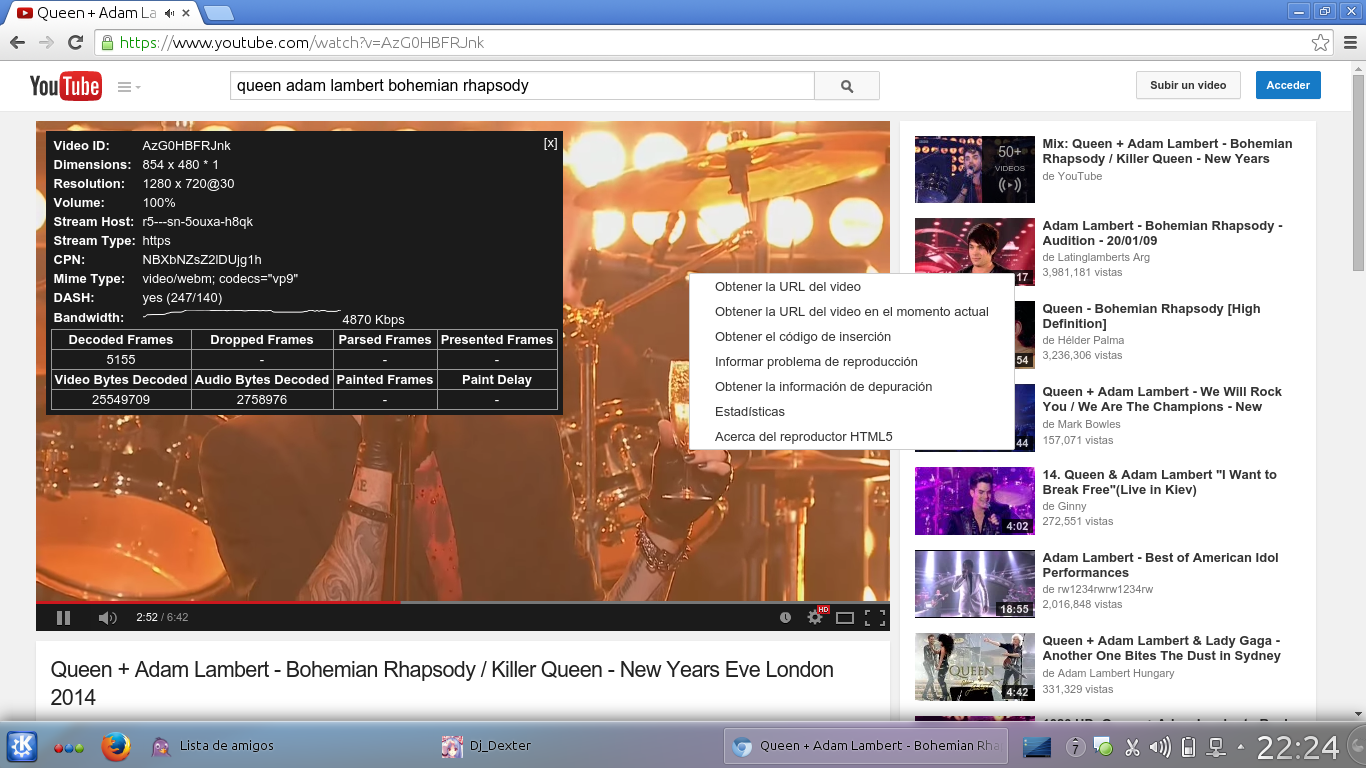1366x768 pixels.
Task: Open Adam Lambert Audition video title link
Action: (x=1162, y=233)
